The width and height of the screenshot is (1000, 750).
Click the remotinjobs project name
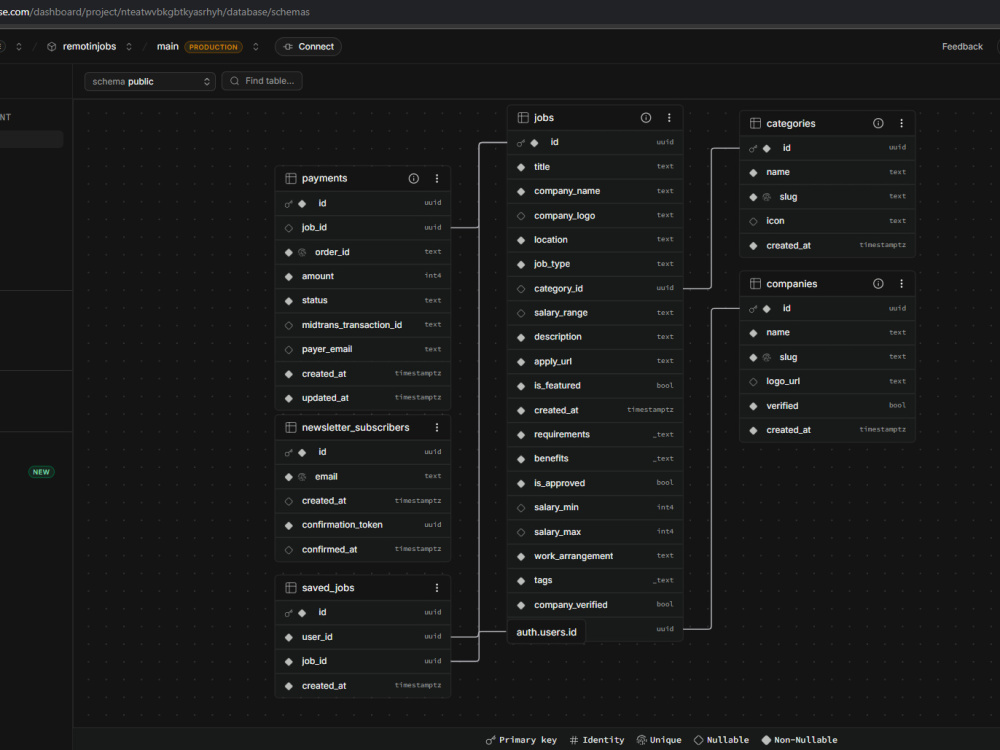(89, 47)
